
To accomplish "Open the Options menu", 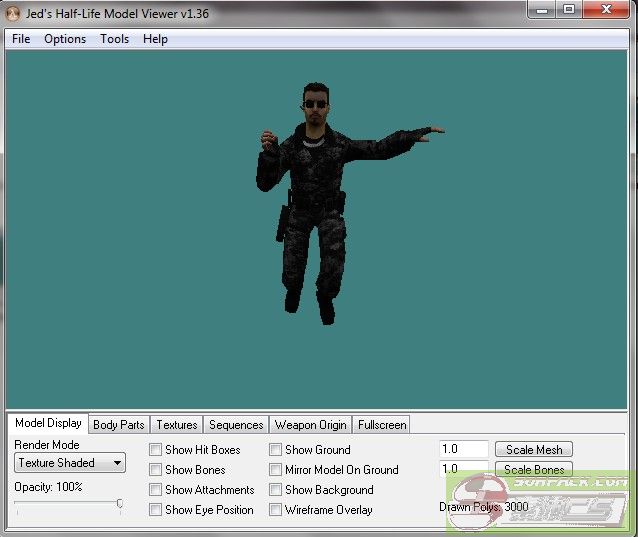I will [x=65, y=39].
